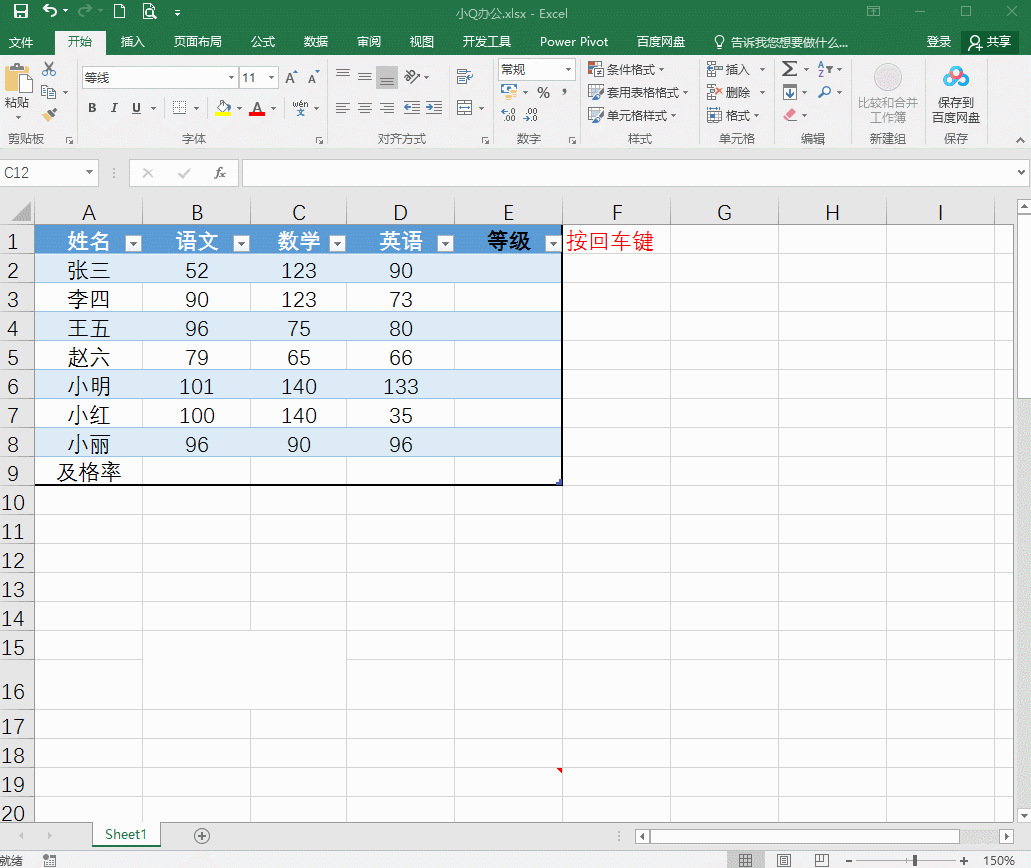The width and height of the screenshot is (1031, 868).
Task: Click the insert function fx icon
Action: click(x=220, y=173)
